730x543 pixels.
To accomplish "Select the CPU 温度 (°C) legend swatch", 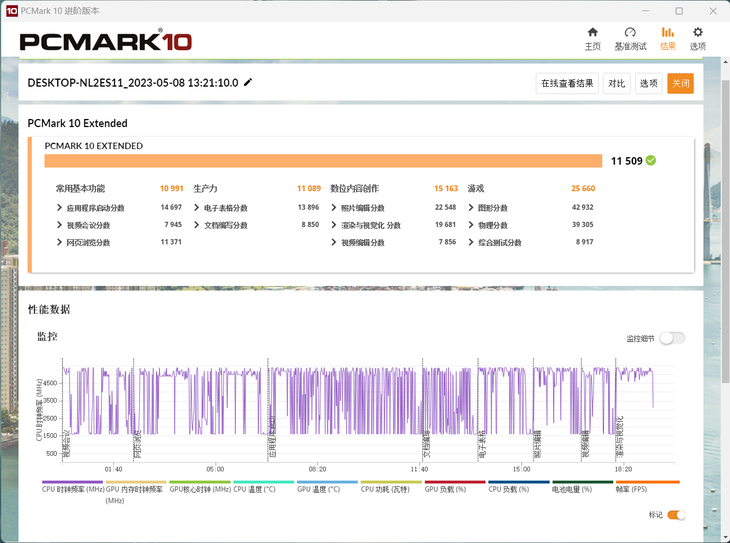I will tap(264, 482).
